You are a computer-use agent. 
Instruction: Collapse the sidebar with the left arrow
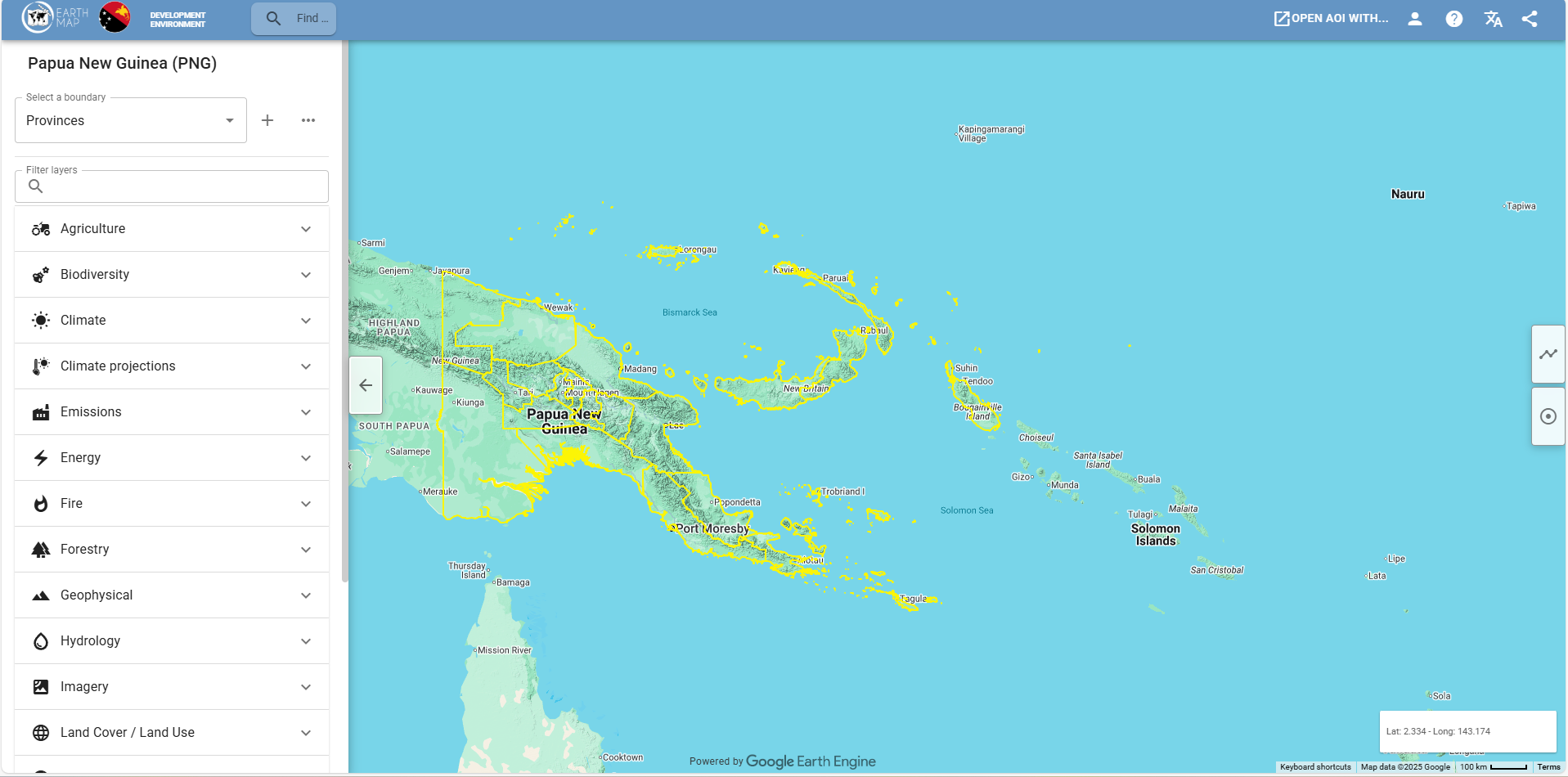tap(366, 385)
